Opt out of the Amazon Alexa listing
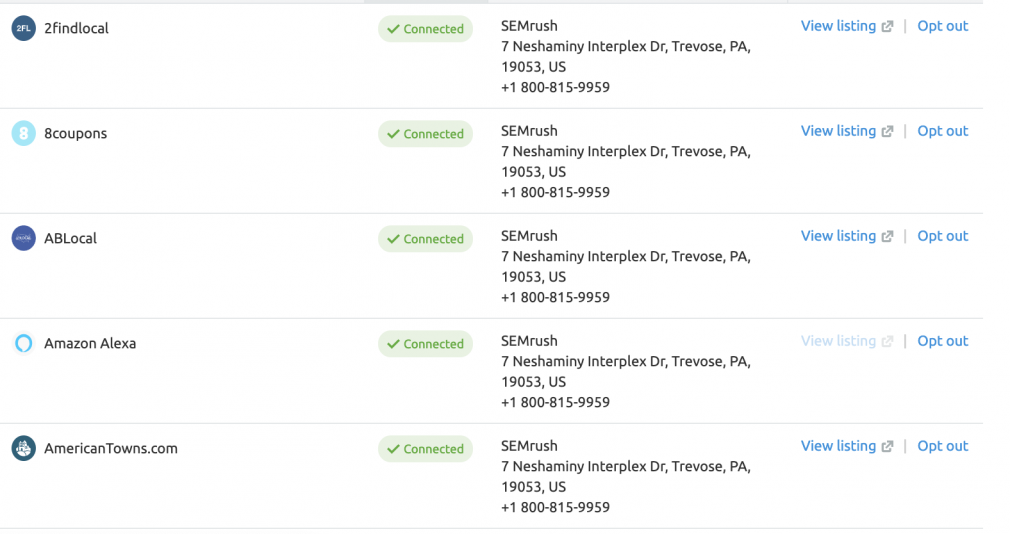 [x=942, y=341]
